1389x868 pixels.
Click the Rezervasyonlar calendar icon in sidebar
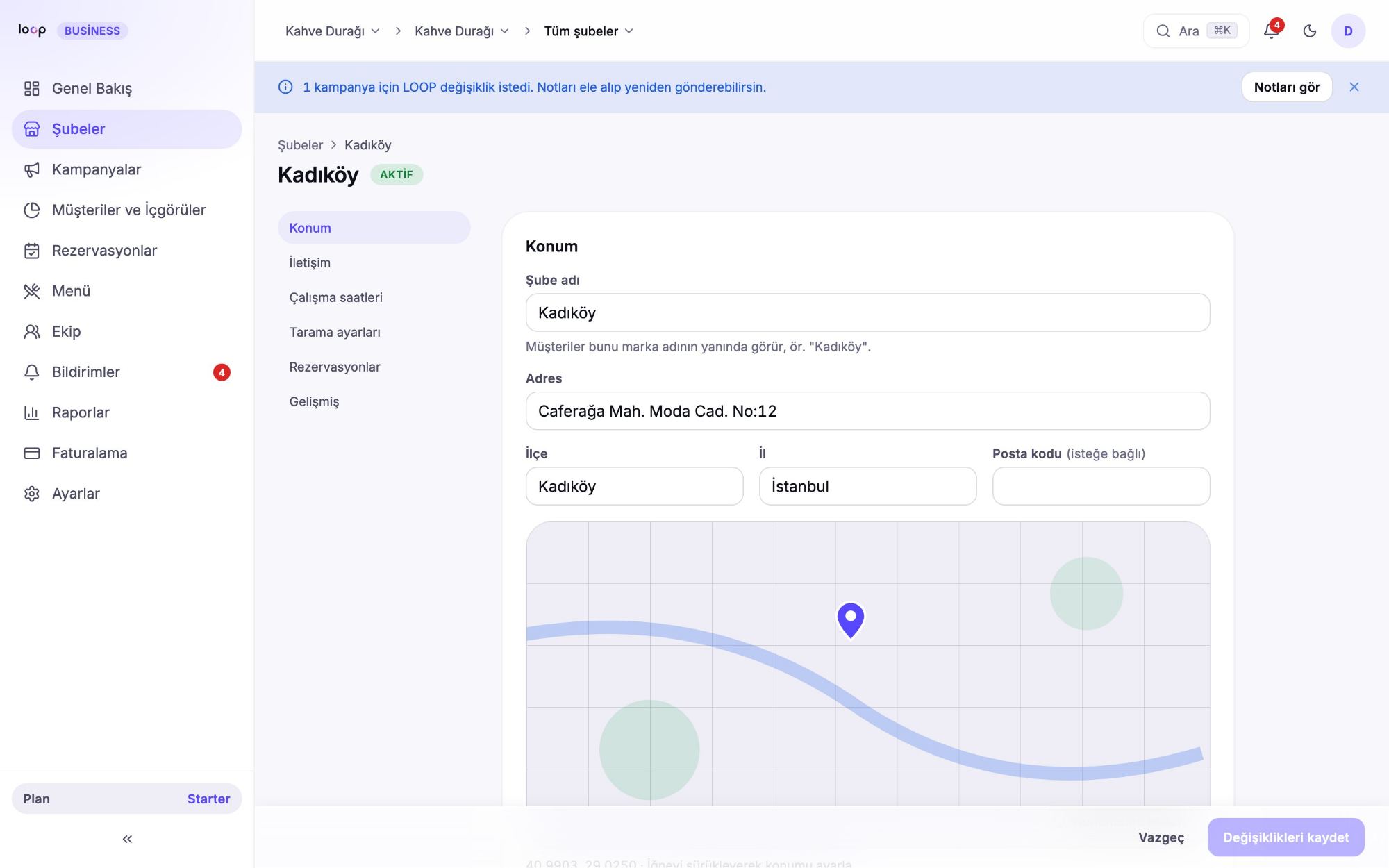coord(32,251)
